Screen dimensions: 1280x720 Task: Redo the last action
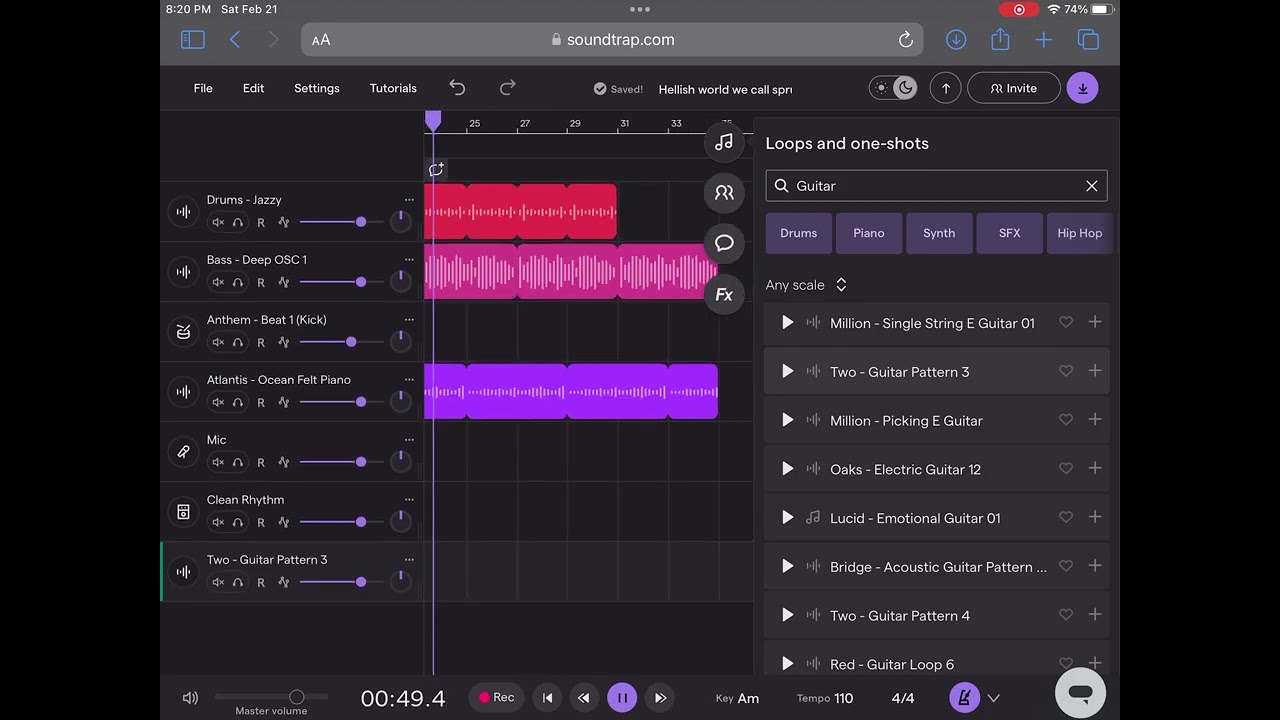coord(507,88)
